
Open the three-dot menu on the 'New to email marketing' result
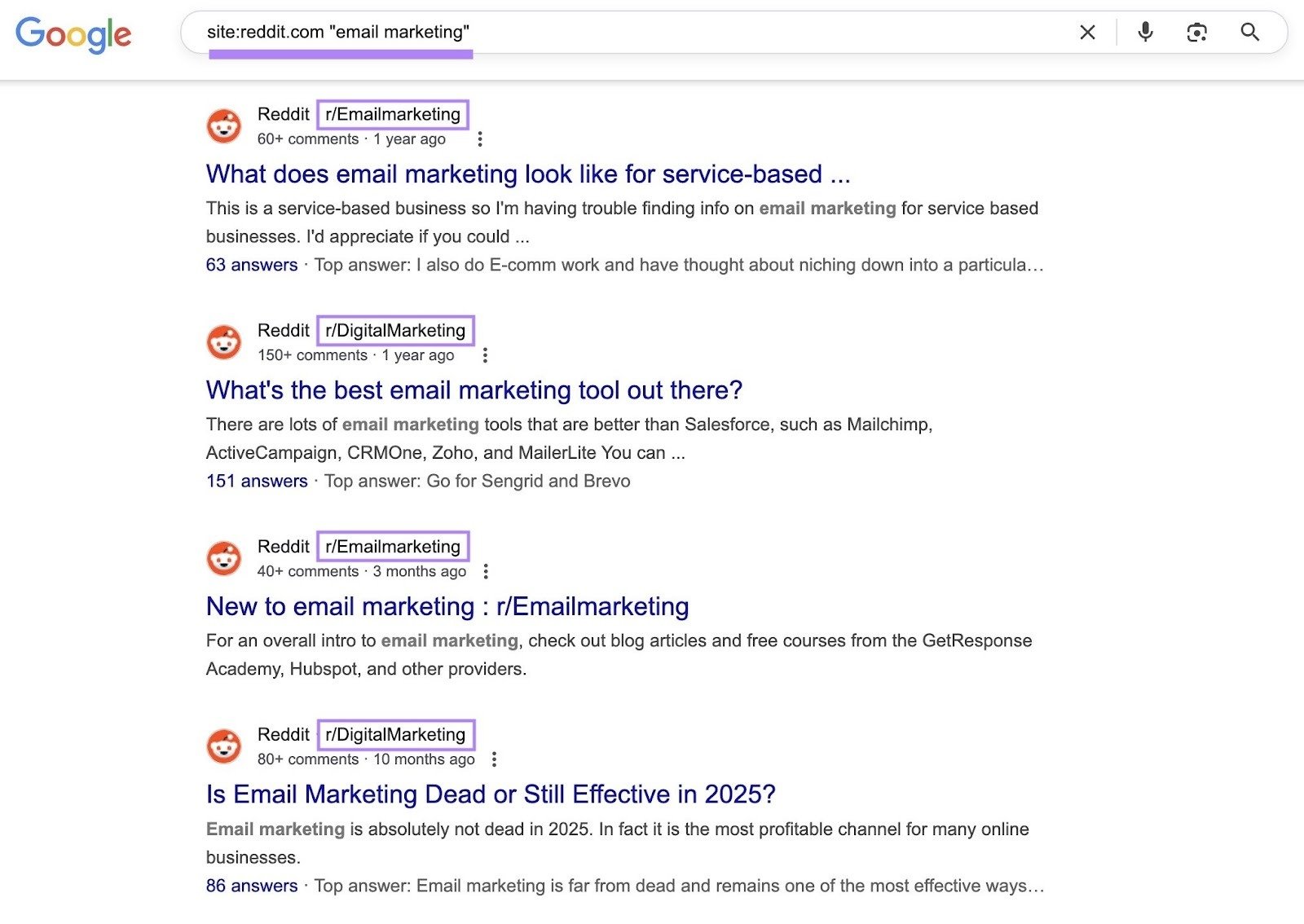pyautogui.click(x=487, y=572)
